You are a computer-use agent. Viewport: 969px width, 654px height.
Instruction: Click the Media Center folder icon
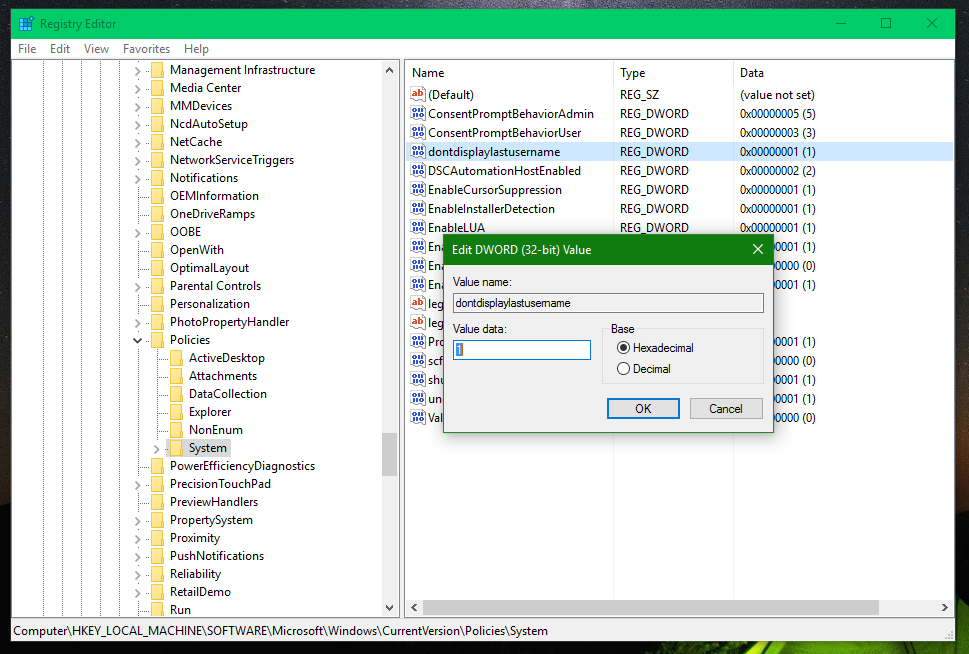[x=158, y=88]
